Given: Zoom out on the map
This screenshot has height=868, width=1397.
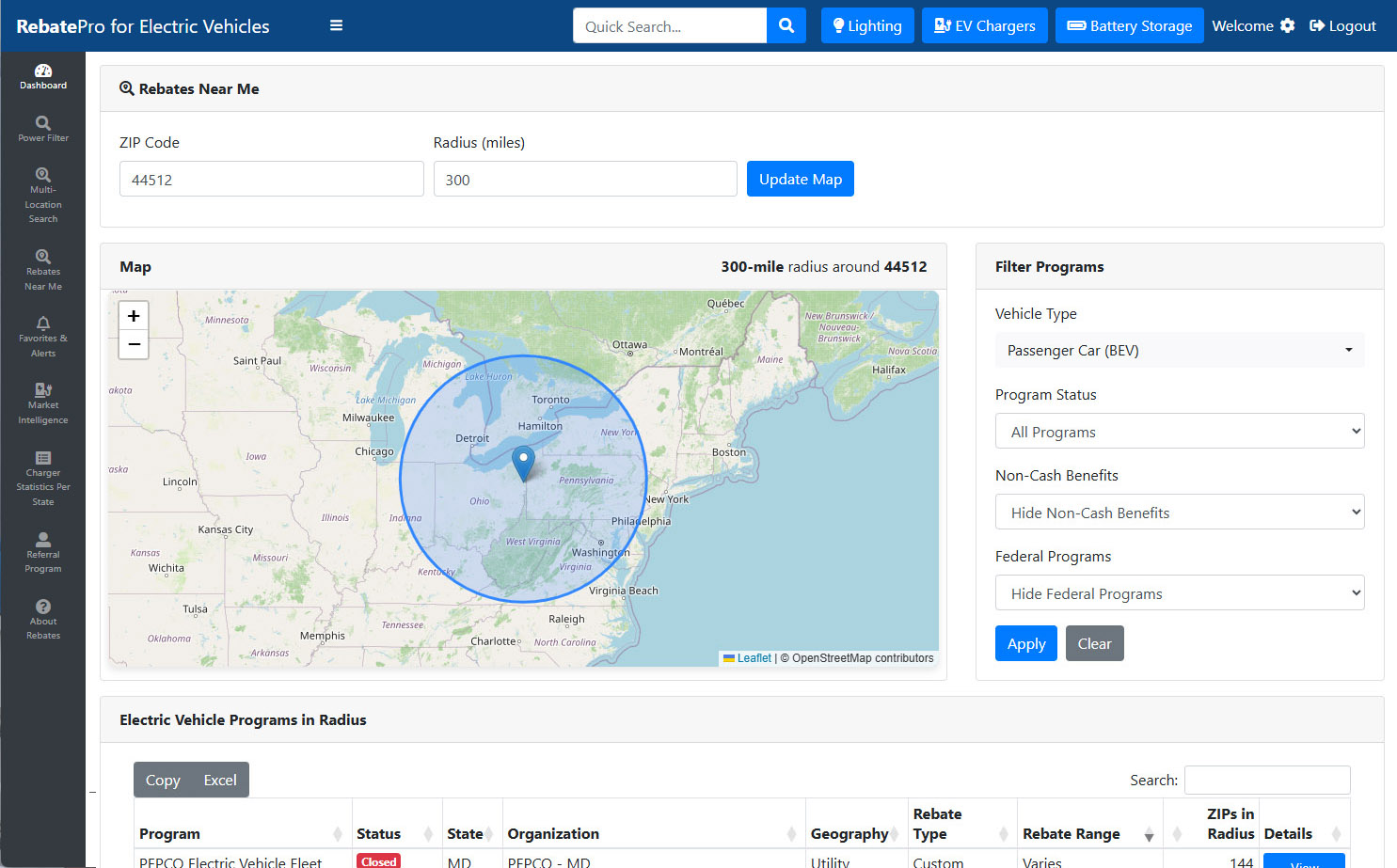Looking at the screenshot, I should pyautogui.click(x=134, y=345).
